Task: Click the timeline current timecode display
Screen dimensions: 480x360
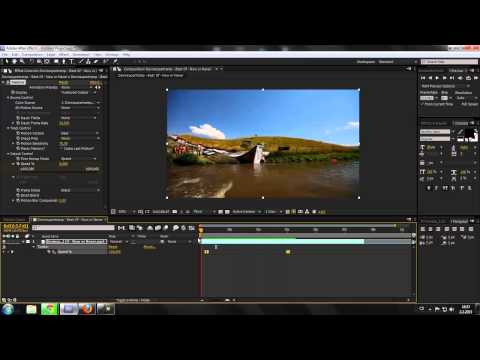Action: click(x=16, y=226)
